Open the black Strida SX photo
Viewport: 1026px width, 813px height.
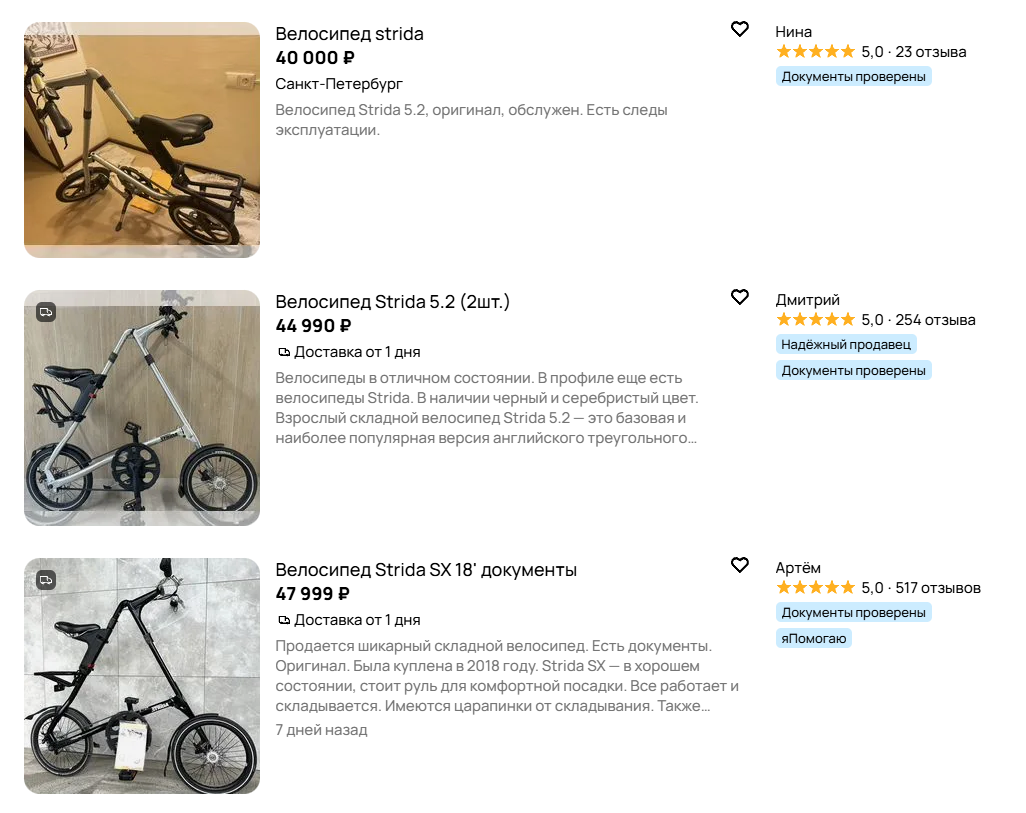point(142,676)
